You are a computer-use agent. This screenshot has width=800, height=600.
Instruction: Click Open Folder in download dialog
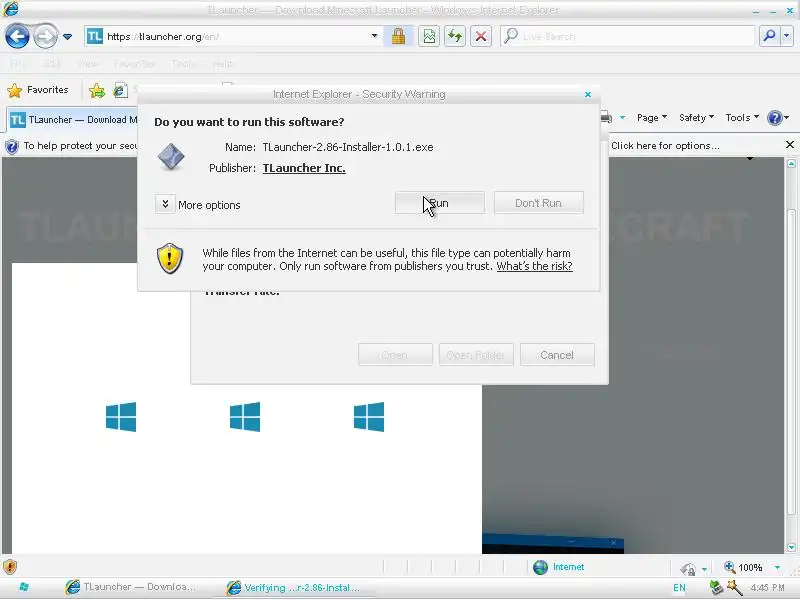476,355
